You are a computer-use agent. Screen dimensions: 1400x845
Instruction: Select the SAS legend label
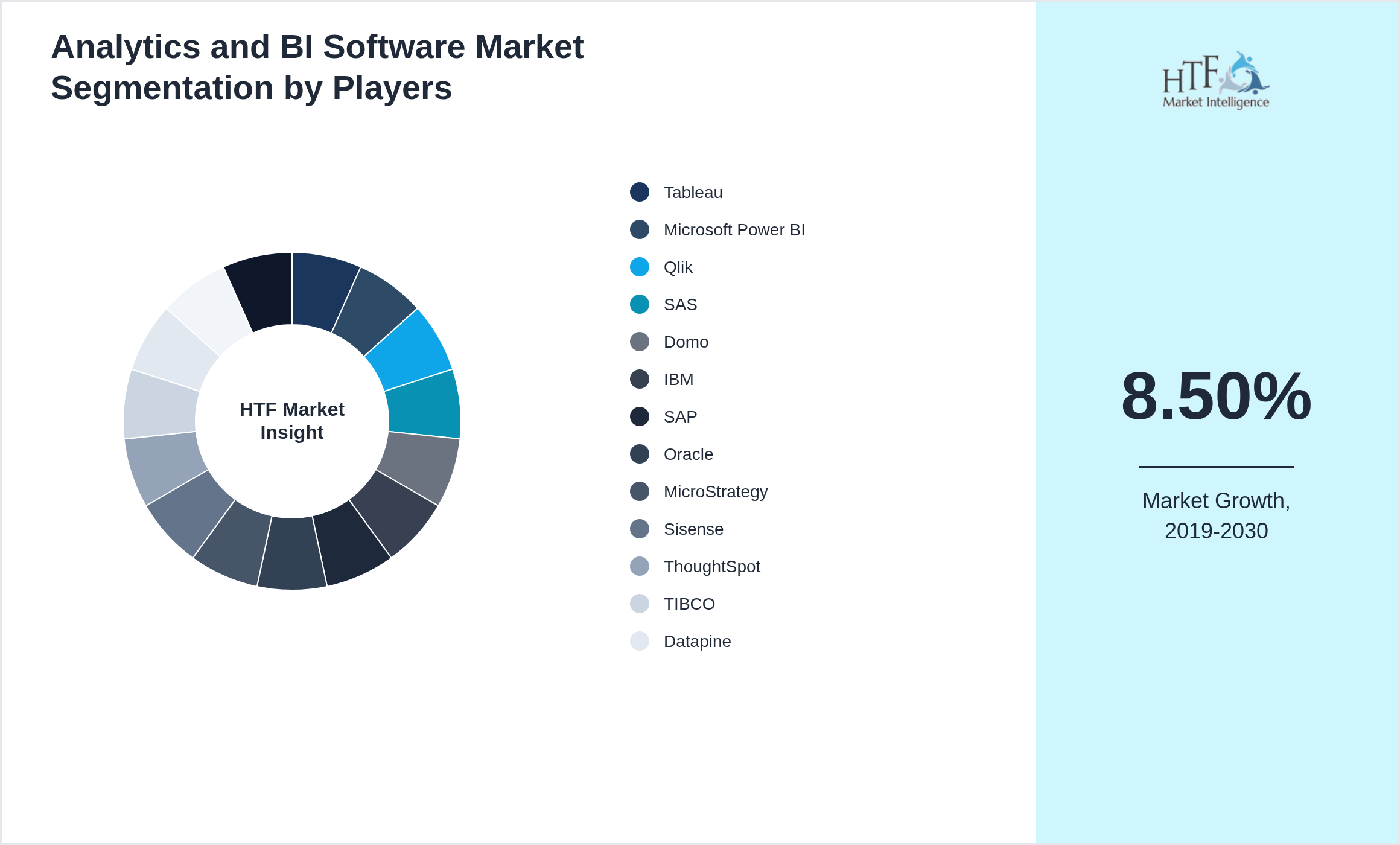tap(680, 304)
